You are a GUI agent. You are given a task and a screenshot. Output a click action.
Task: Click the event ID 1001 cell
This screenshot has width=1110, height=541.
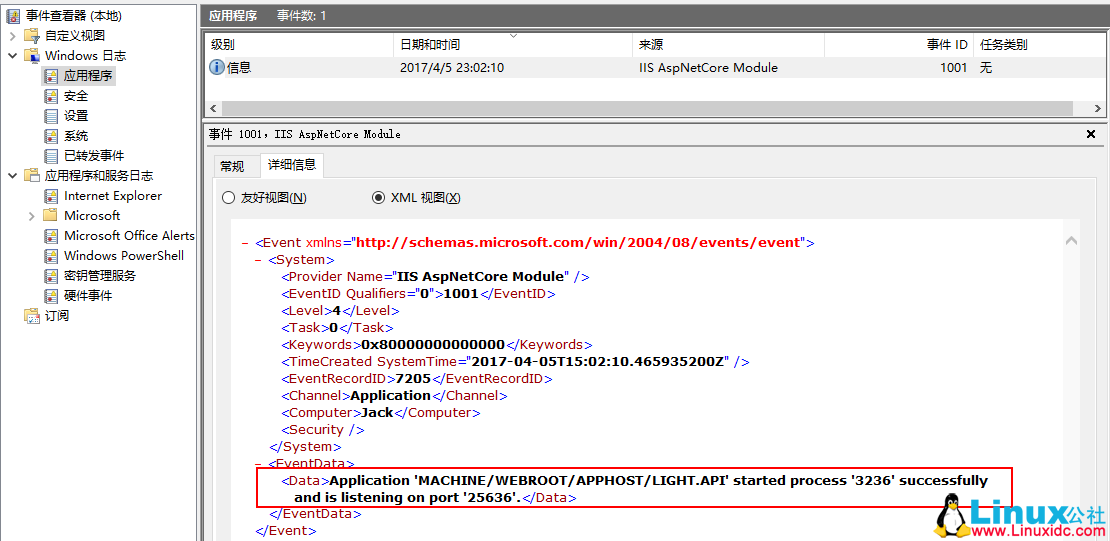(x=954, y=68)
